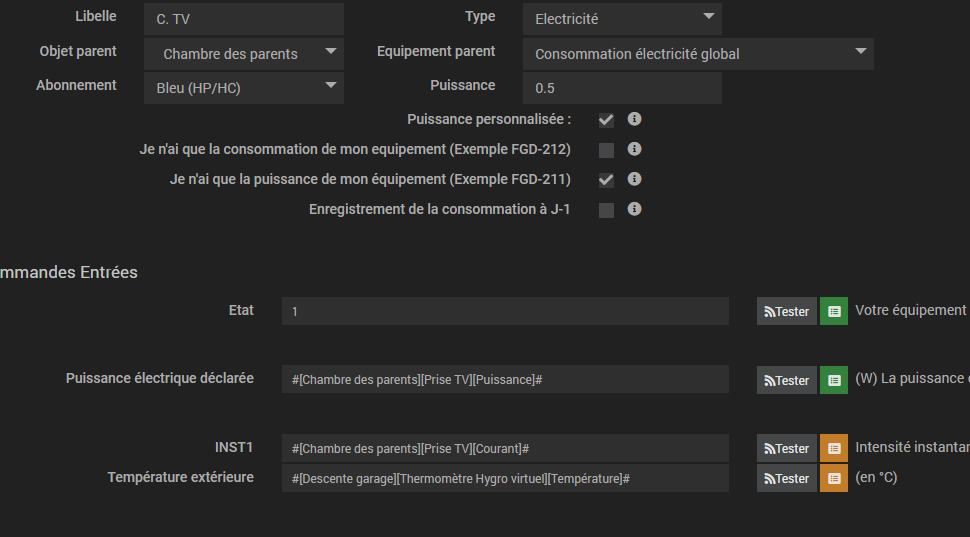Open command picker for Puissance électrique déclarée

tap(834, 380)
